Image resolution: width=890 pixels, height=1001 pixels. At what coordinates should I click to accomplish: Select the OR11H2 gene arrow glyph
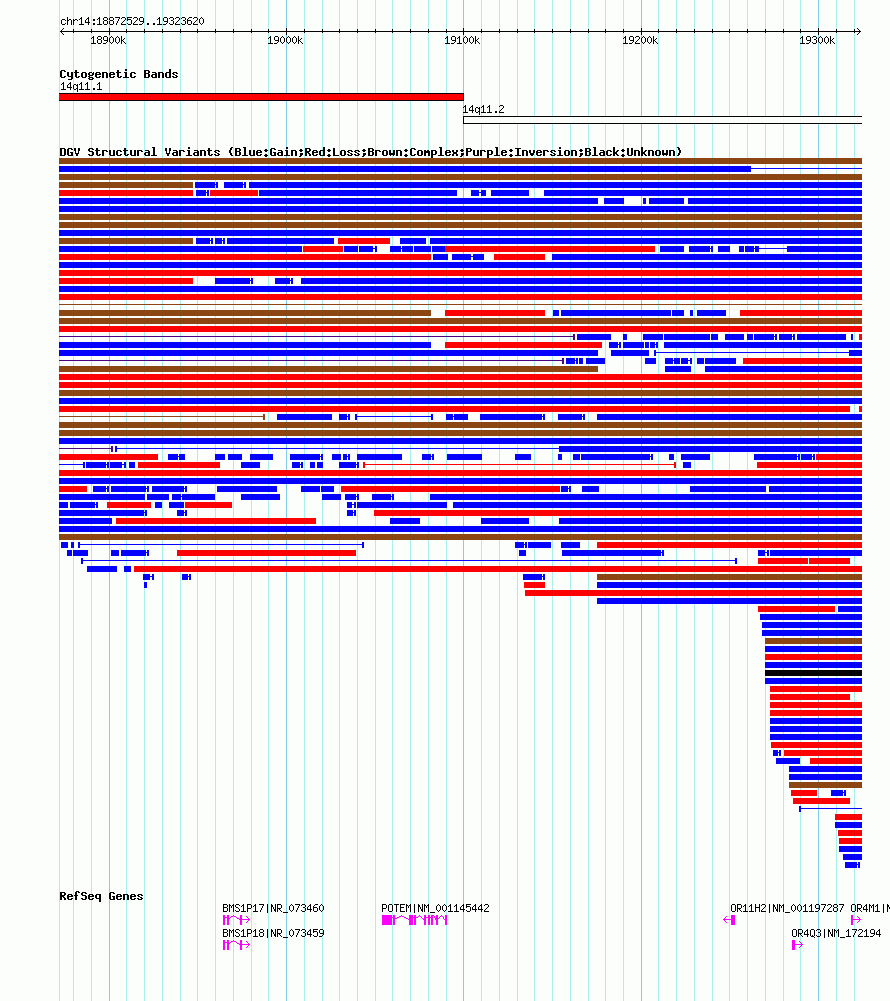pos(729,920)
